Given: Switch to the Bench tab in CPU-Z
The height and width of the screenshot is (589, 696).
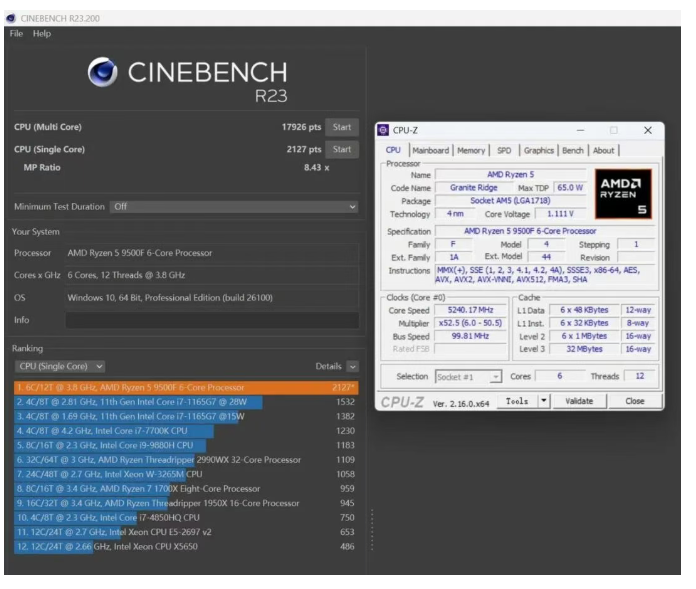Looking at the screenshot, I should [x=573, y=151].
